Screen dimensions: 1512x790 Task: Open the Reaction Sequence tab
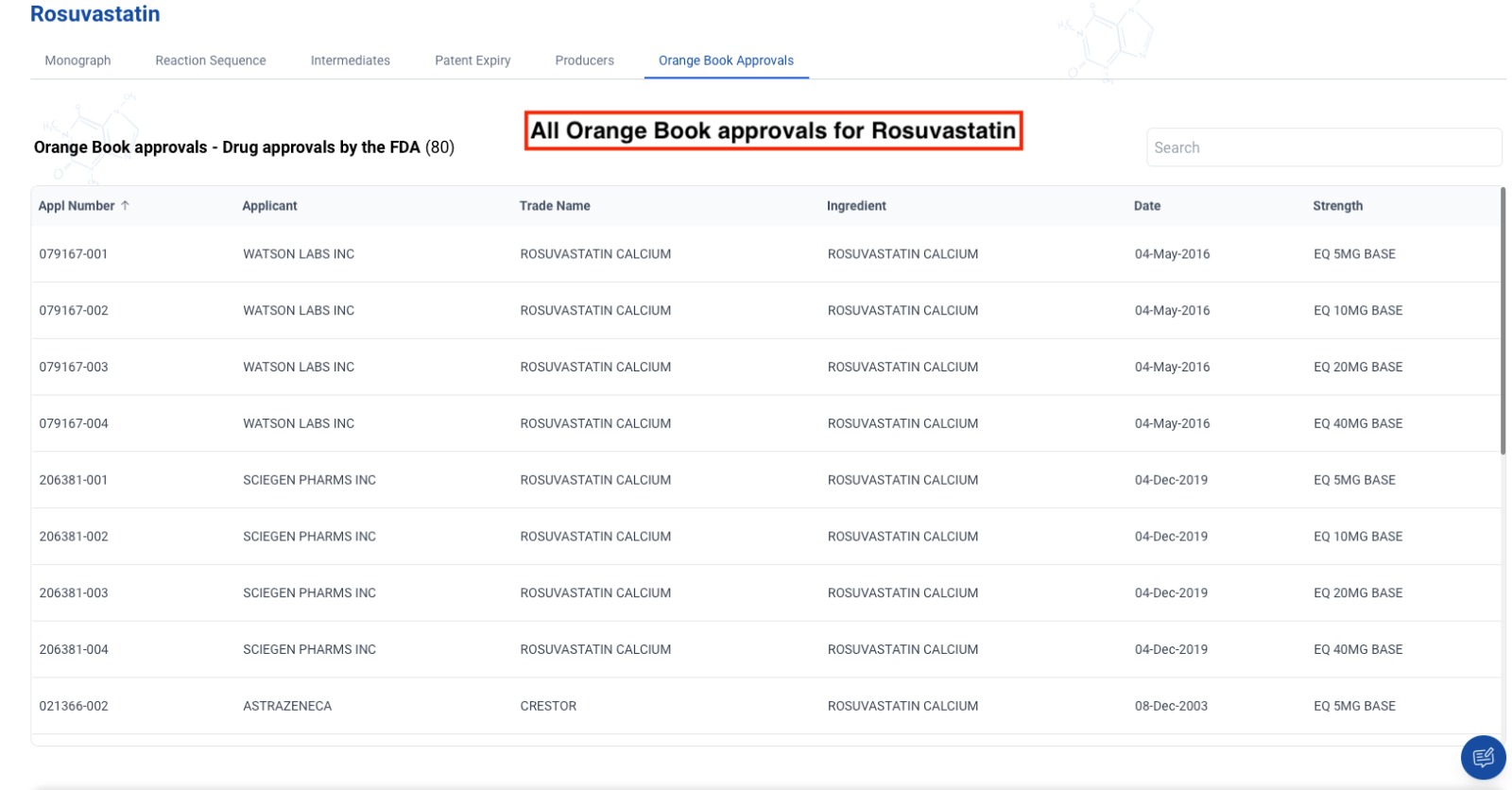pyautogui.click(x=211, y=60)
